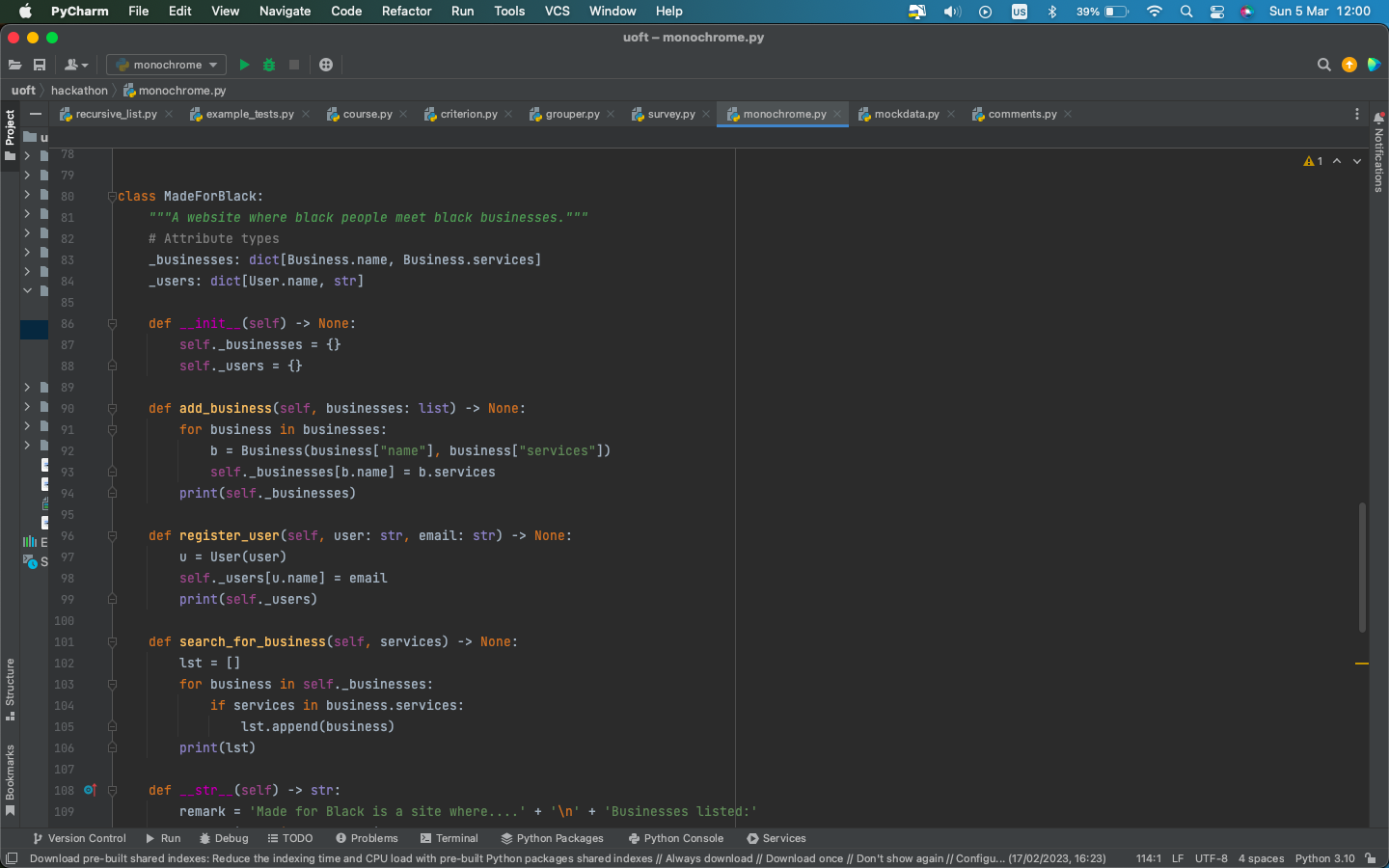Open the monochrome run configuration dropdown
This screenshot has width=1389, height=868.
[166, 65]
